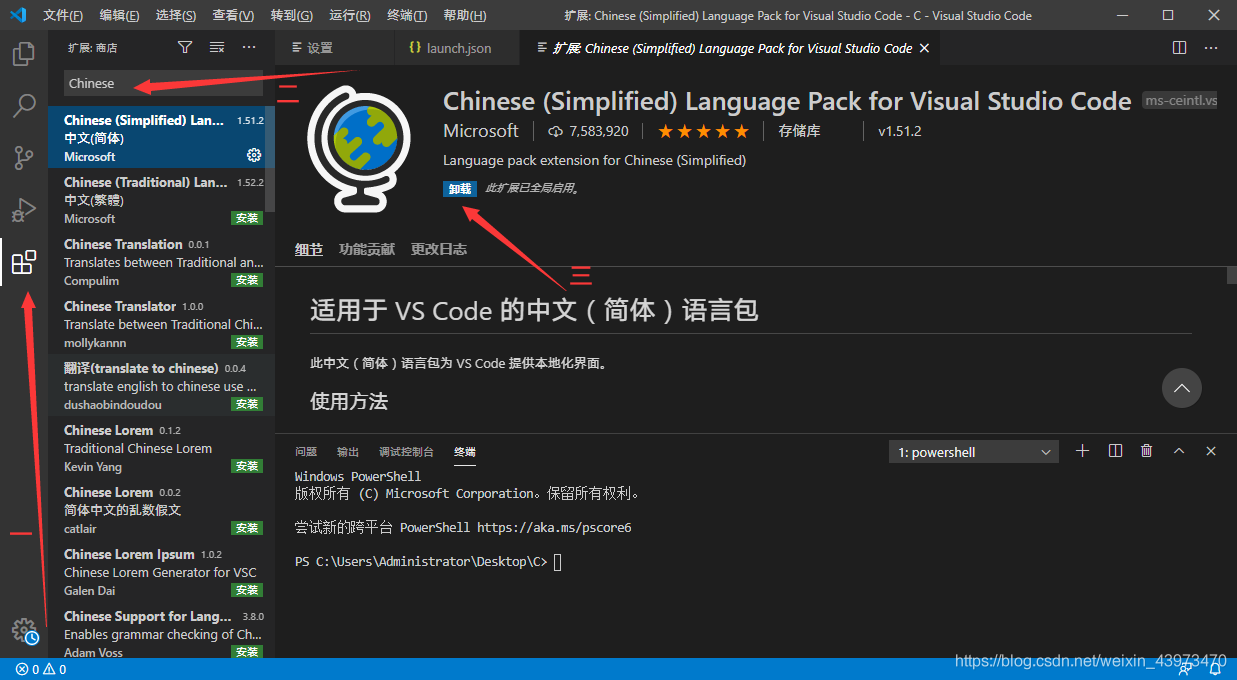Open the 编辑(E) menu

tap(120, 16)
